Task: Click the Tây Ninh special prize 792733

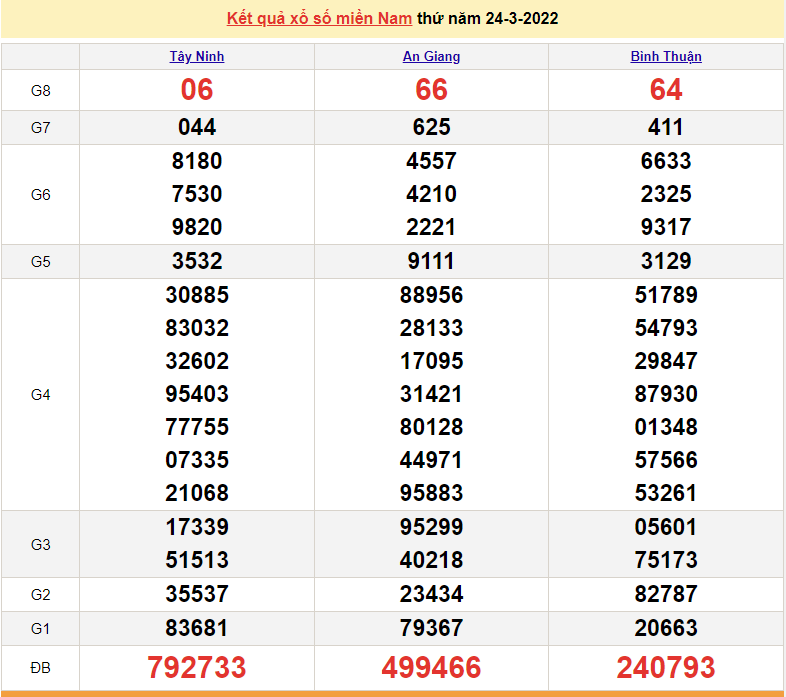Action: [x=197, y=667]
